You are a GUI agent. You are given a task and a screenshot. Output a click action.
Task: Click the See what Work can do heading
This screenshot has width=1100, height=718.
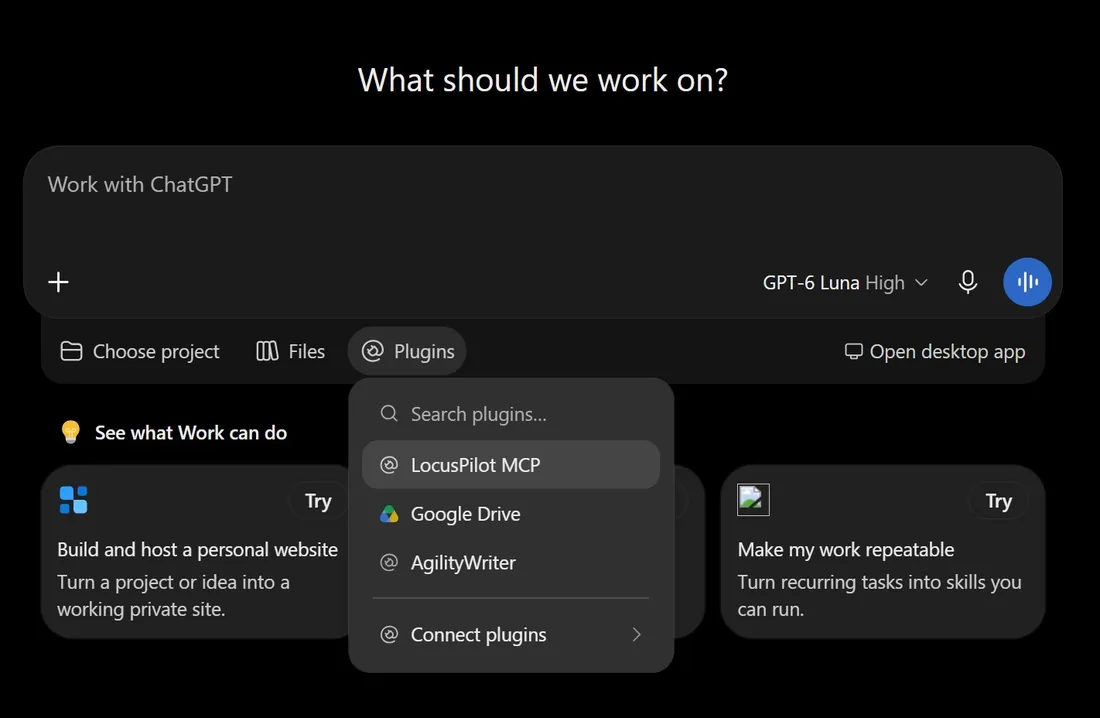191,433
